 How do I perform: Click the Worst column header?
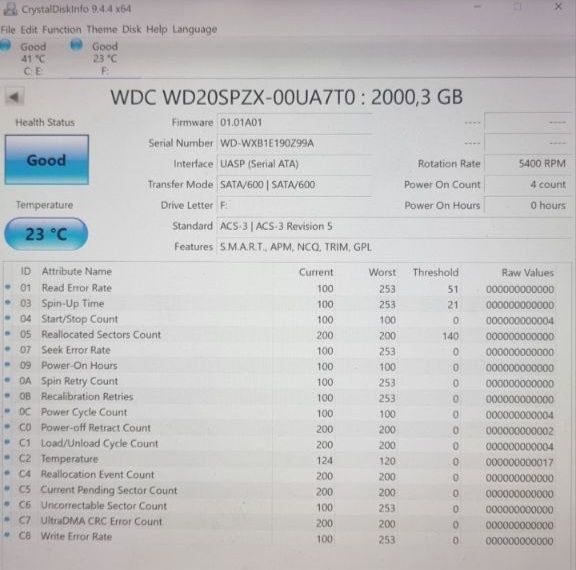382,272
